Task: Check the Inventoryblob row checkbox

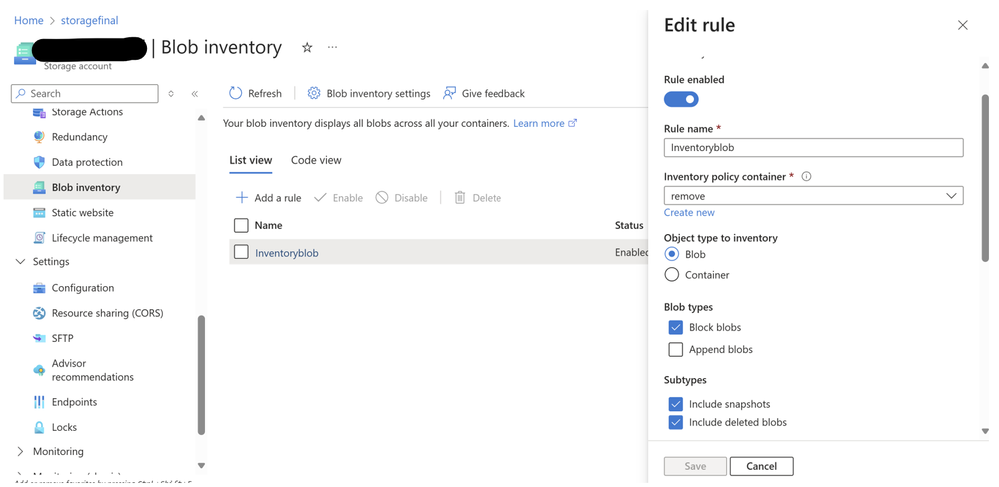Action: click(x=241, y=252)
